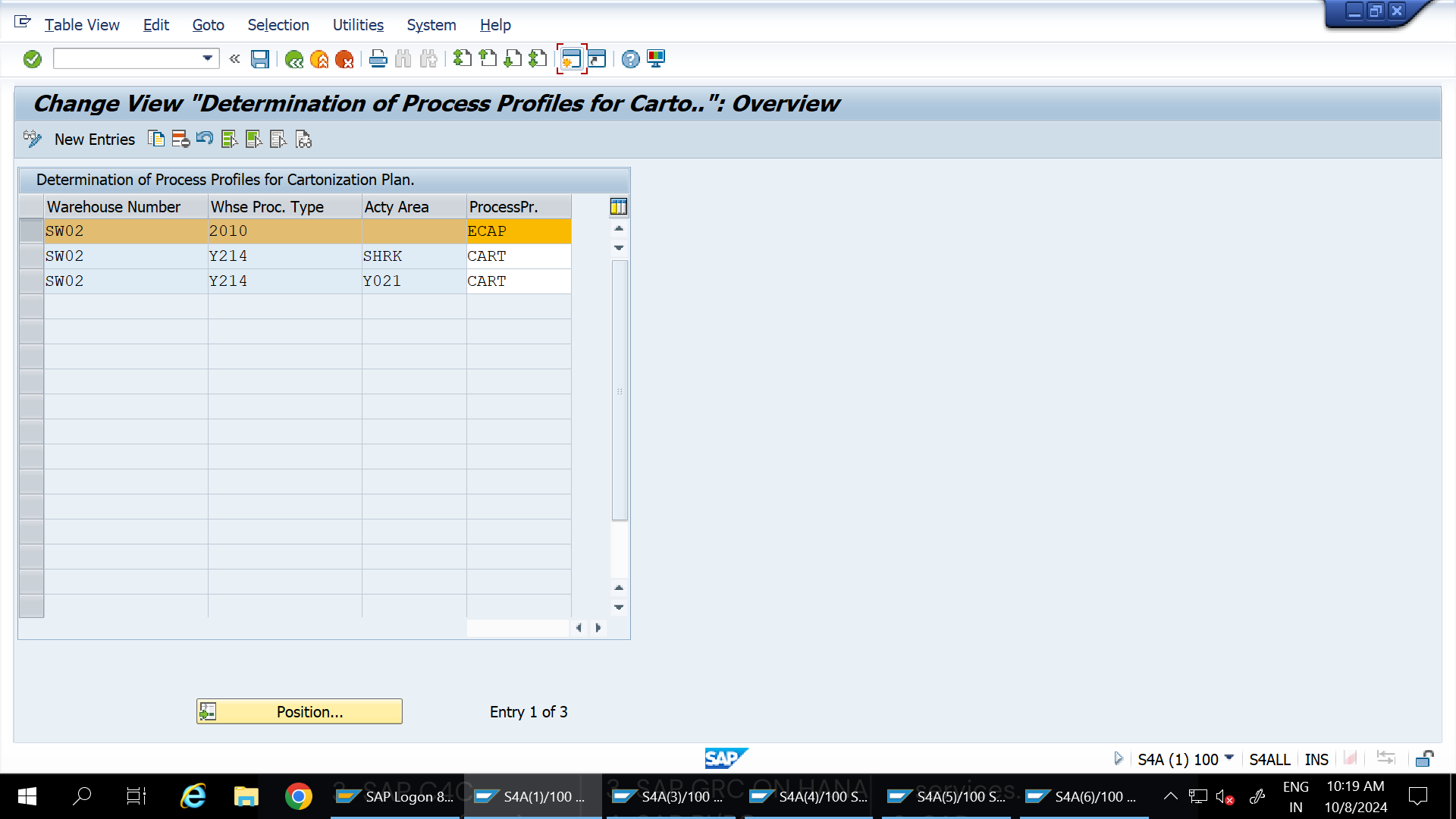Click the yellow Exit icon
Image resolution: width=1456 pixels, height=819 pixels.
click(x=319, y=58)
